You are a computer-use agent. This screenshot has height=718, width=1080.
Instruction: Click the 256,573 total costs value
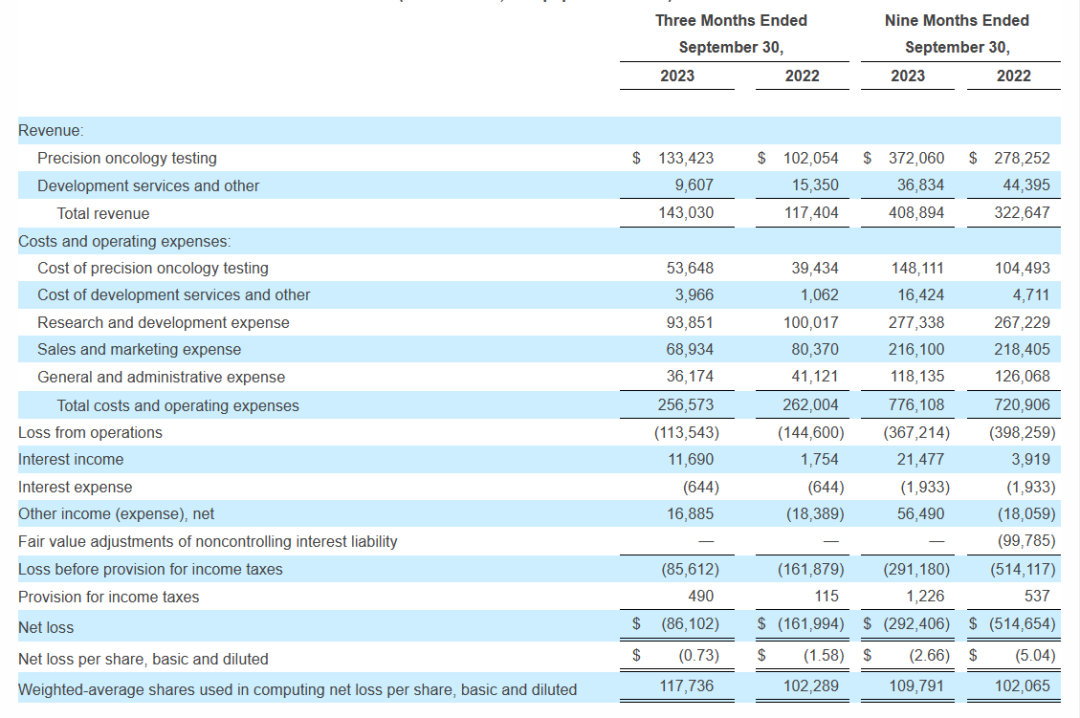click(686, 405)
